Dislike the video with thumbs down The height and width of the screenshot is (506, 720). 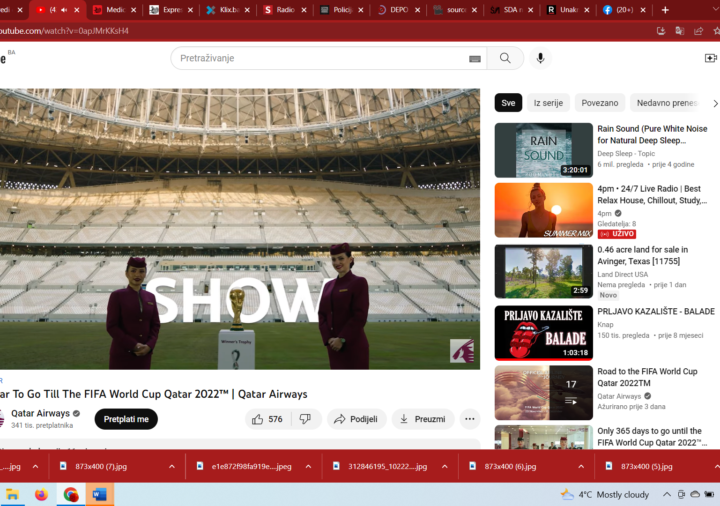click(x=305, y=419)
